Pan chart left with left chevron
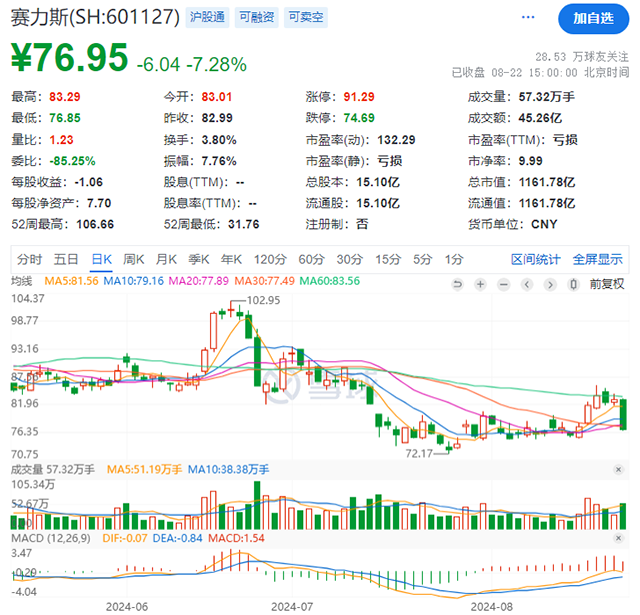Screen dimensions: 640x615 point(527,284)
